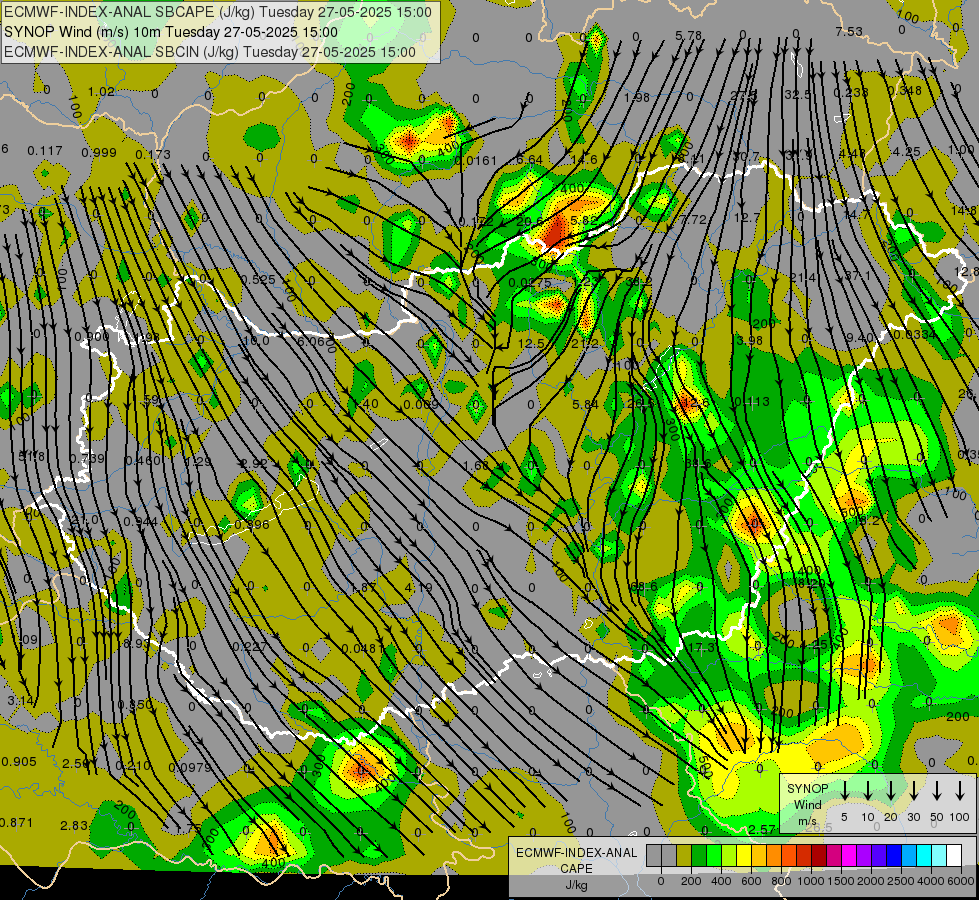Click the '2000' tick on the CAPE scale
Screen dimensions: 979x900
(871, 881)
